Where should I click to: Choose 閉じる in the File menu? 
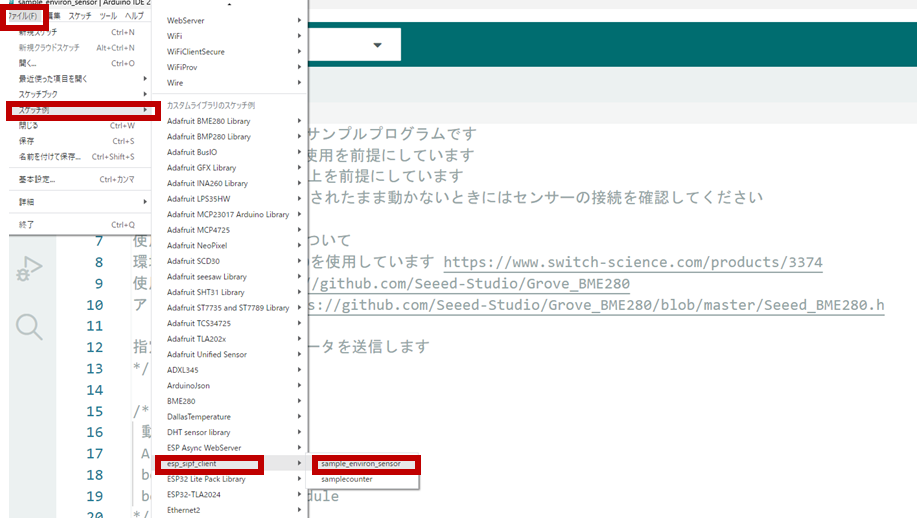coord(79,126)
